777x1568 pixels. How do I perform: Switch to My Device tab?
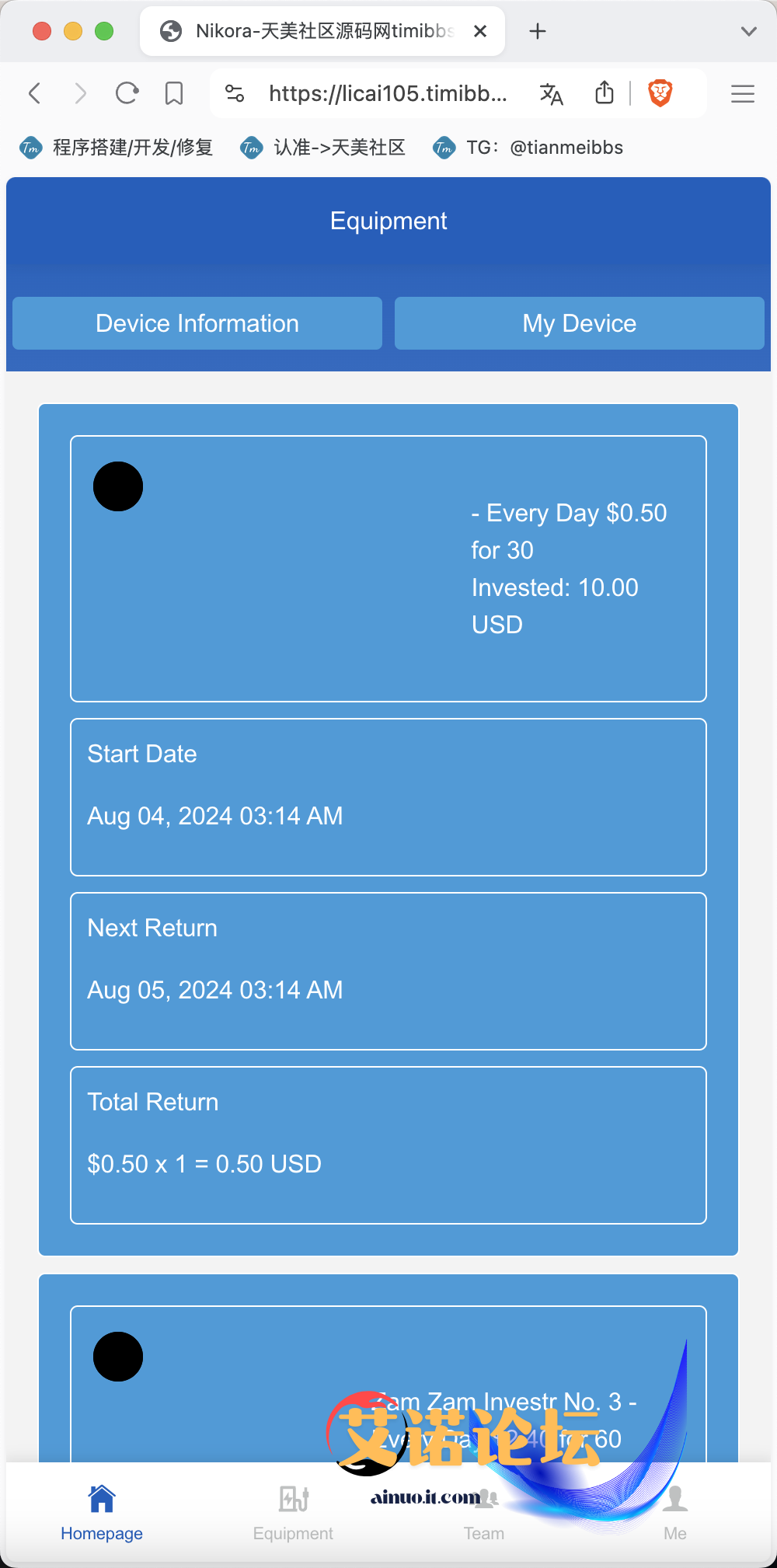580,323
